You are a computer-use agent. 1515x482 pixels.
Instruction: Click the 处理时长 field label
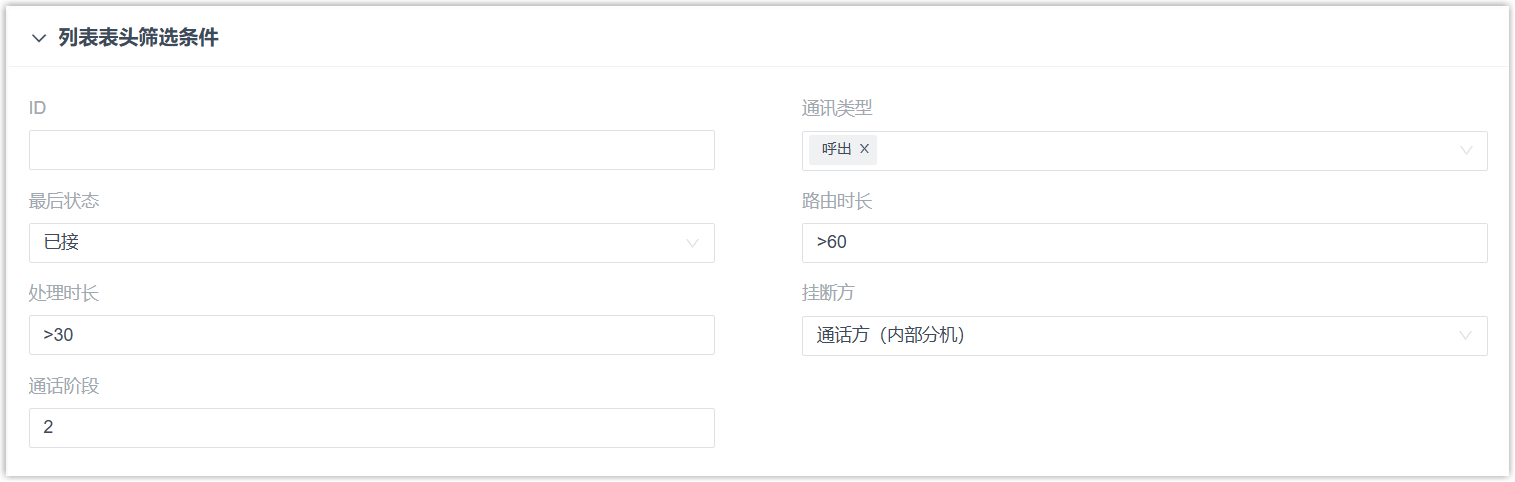[64, 293]
